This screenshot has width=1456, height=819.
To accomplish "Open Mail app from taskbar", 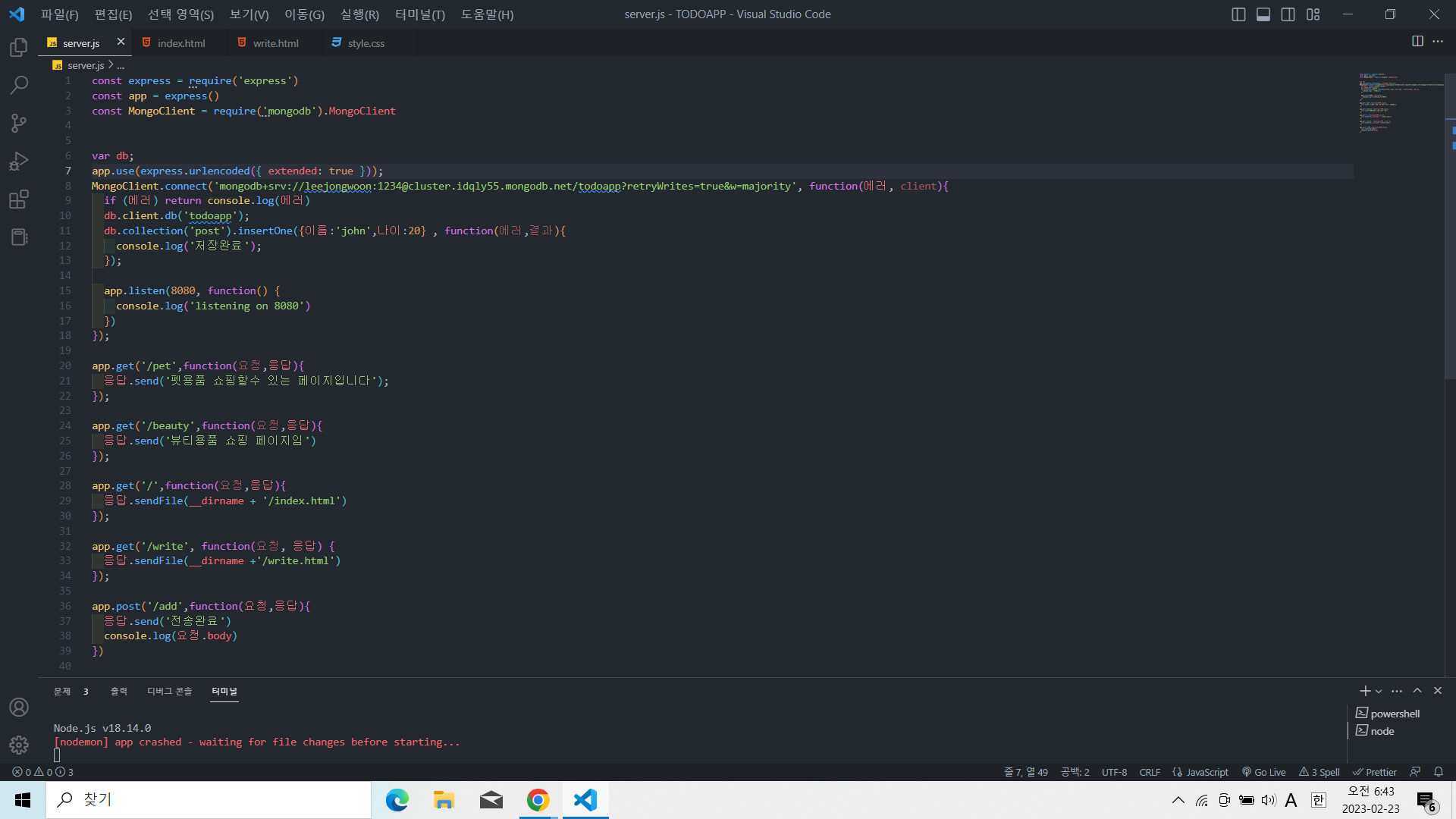I will 491,800.
